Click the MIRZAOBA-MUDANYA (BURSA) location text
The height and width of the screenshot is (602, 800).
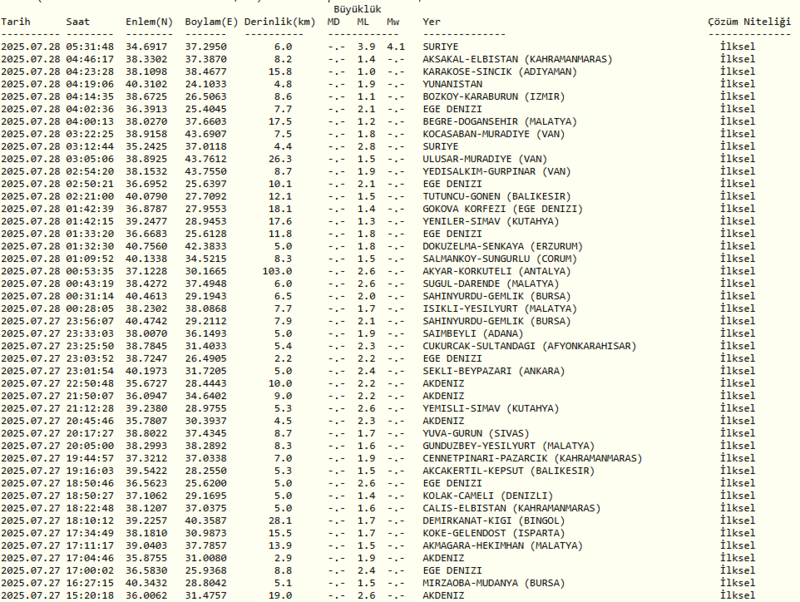click(497, 583)
